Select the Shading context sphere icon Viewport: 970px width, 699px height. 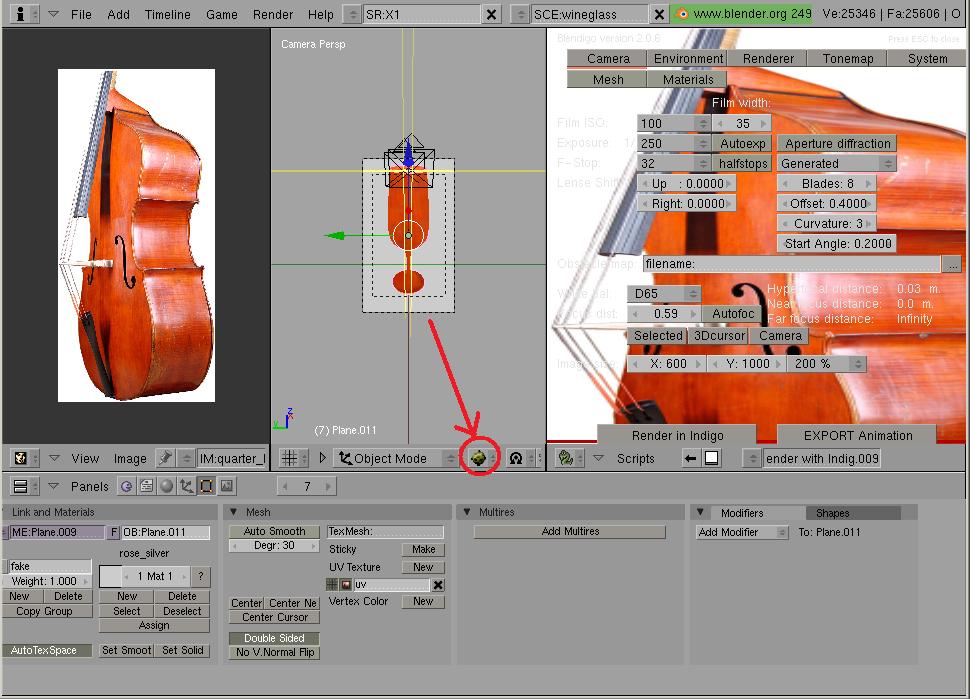tap(166, 486)
